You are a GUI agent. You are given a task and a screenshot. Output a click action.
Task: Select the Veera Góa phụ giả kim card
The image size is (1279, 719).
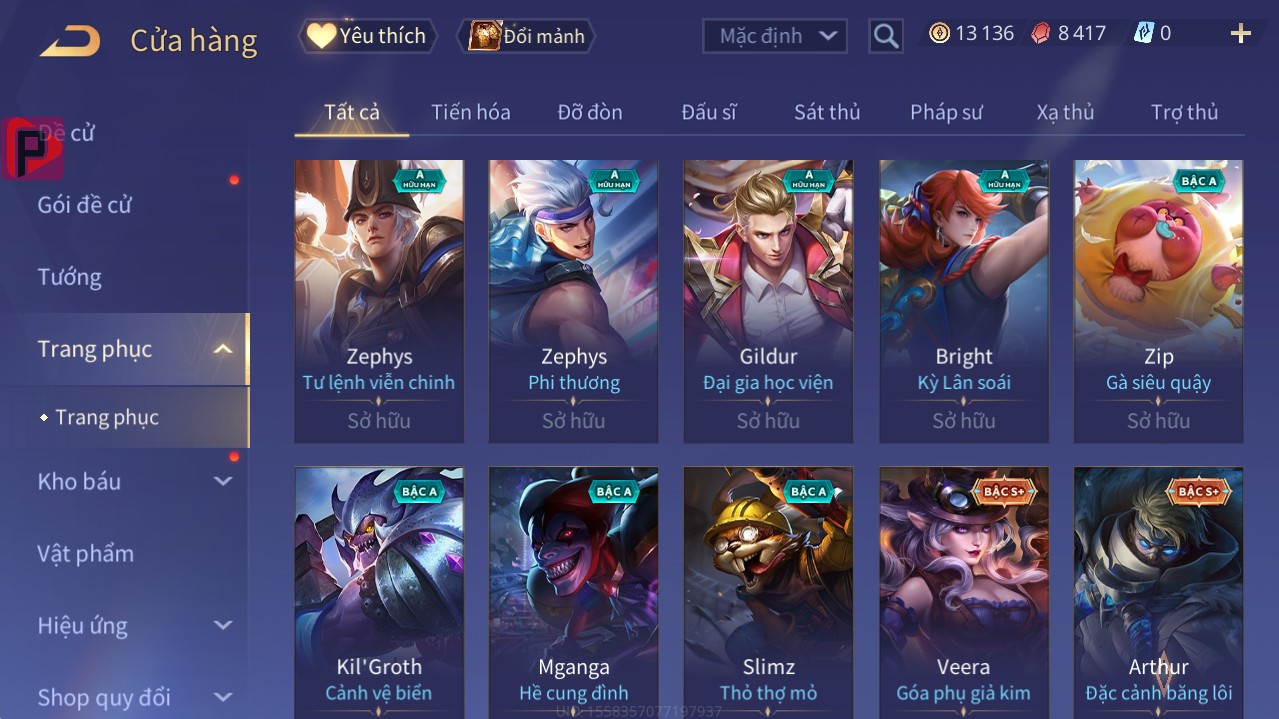[964, 592]
